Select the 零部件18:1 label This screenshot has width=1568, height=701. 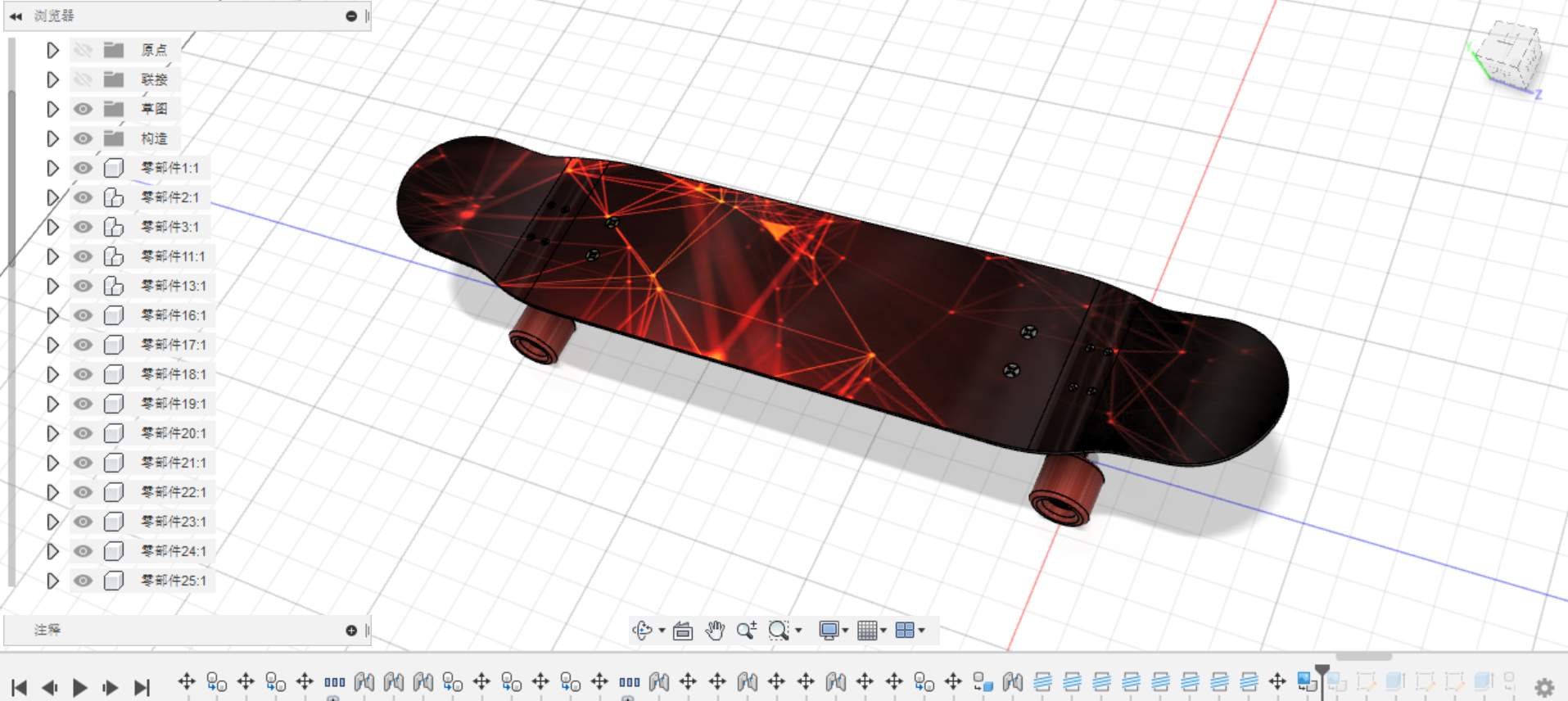tap(174, 374)
